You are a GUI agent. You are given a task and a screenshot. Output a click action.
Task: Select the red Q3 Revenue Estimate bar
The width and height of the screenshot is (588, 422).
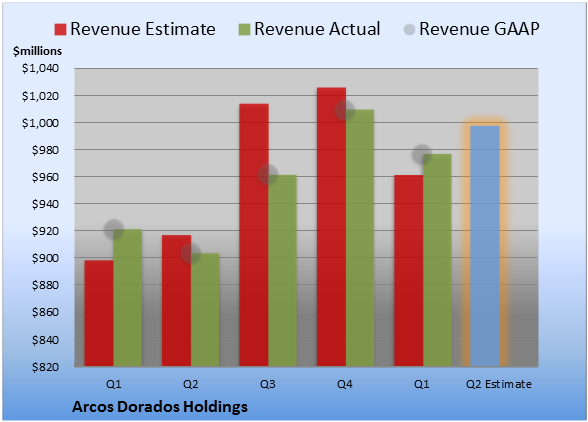click(x=254, y=235)
